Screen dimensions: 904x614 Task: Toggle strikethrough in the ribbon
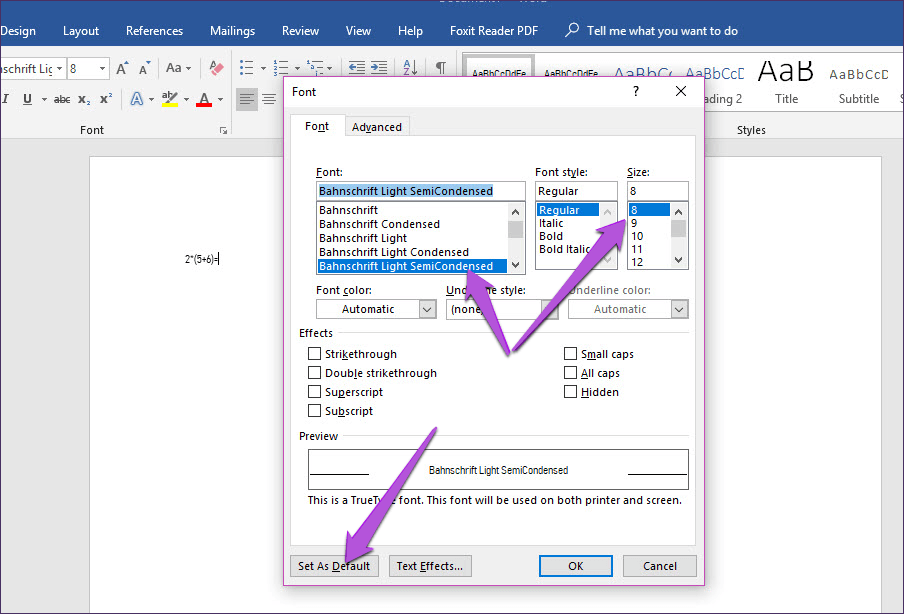[61, 99]
